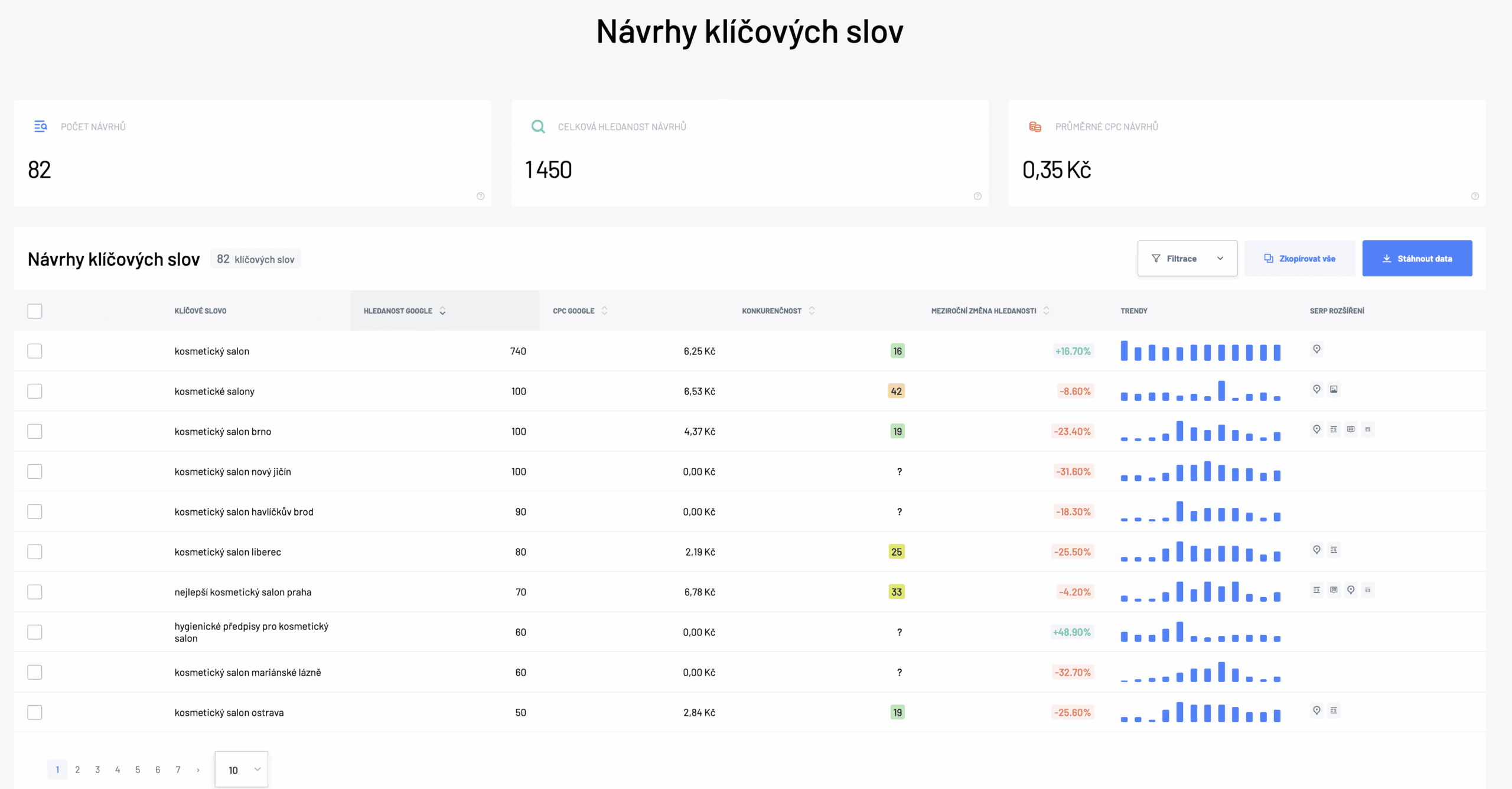Toggle the select-all checkbox in table header
1512x789 pixels.
pos(35,311)
